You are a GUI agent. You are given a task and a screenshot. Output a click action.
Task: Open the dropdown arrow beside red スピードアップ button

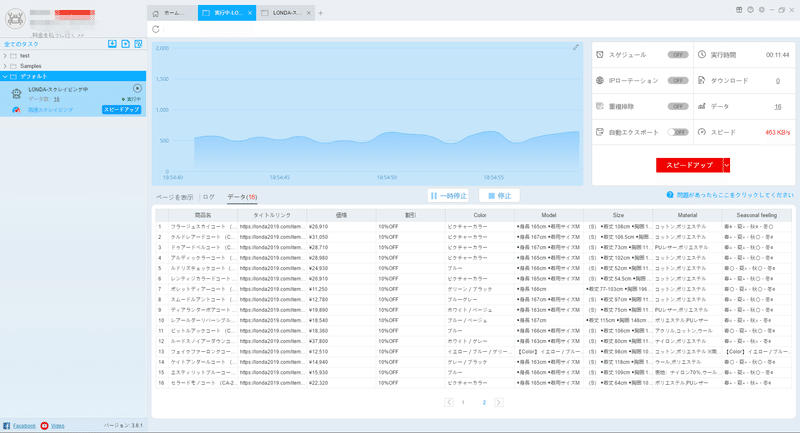727,165
